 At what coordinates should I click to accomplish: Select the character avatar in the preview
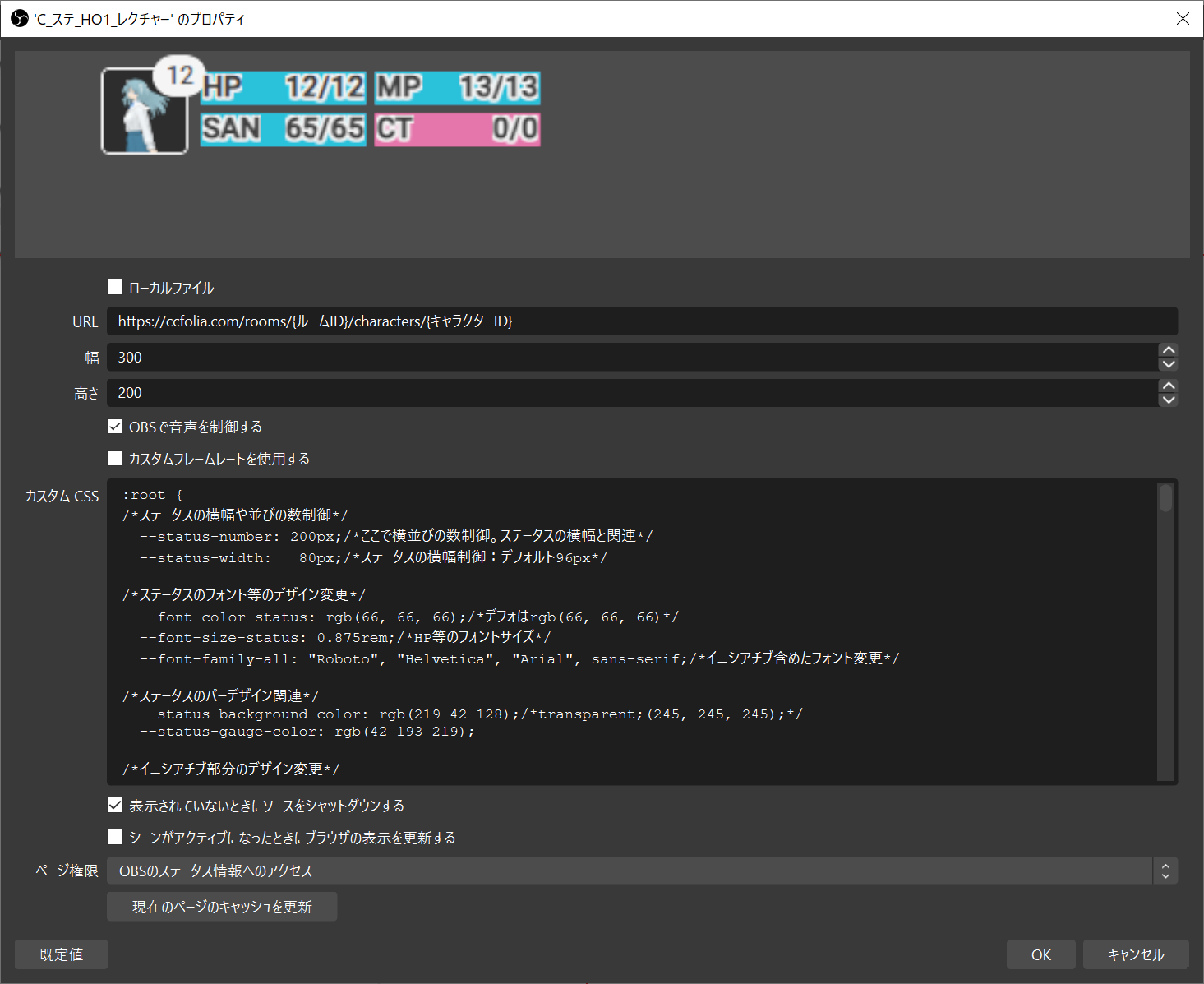[145, 111]
